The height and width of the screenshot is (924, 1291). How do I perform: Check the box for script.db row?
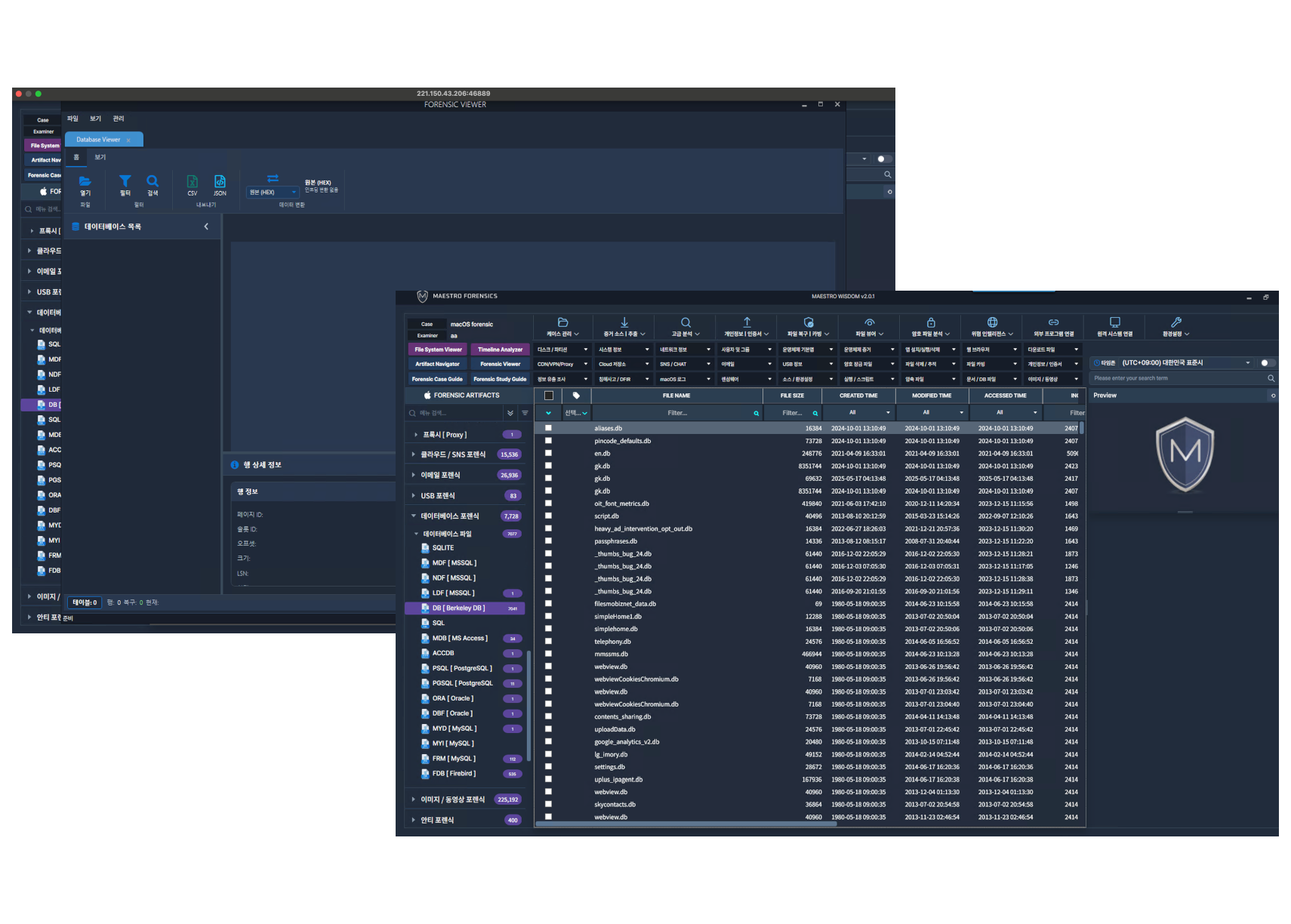point(549,516)
